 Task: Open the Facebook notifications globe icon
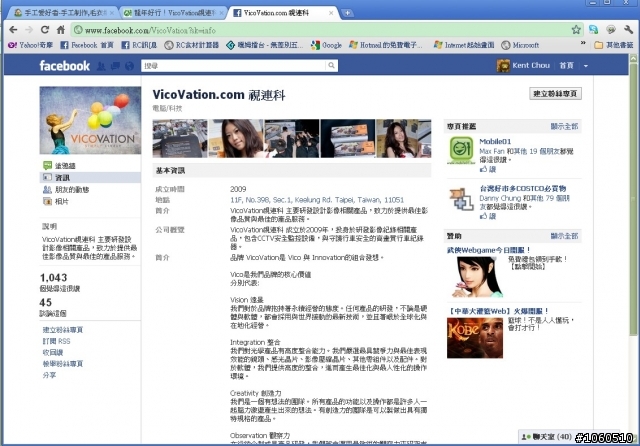coord(129,66)
